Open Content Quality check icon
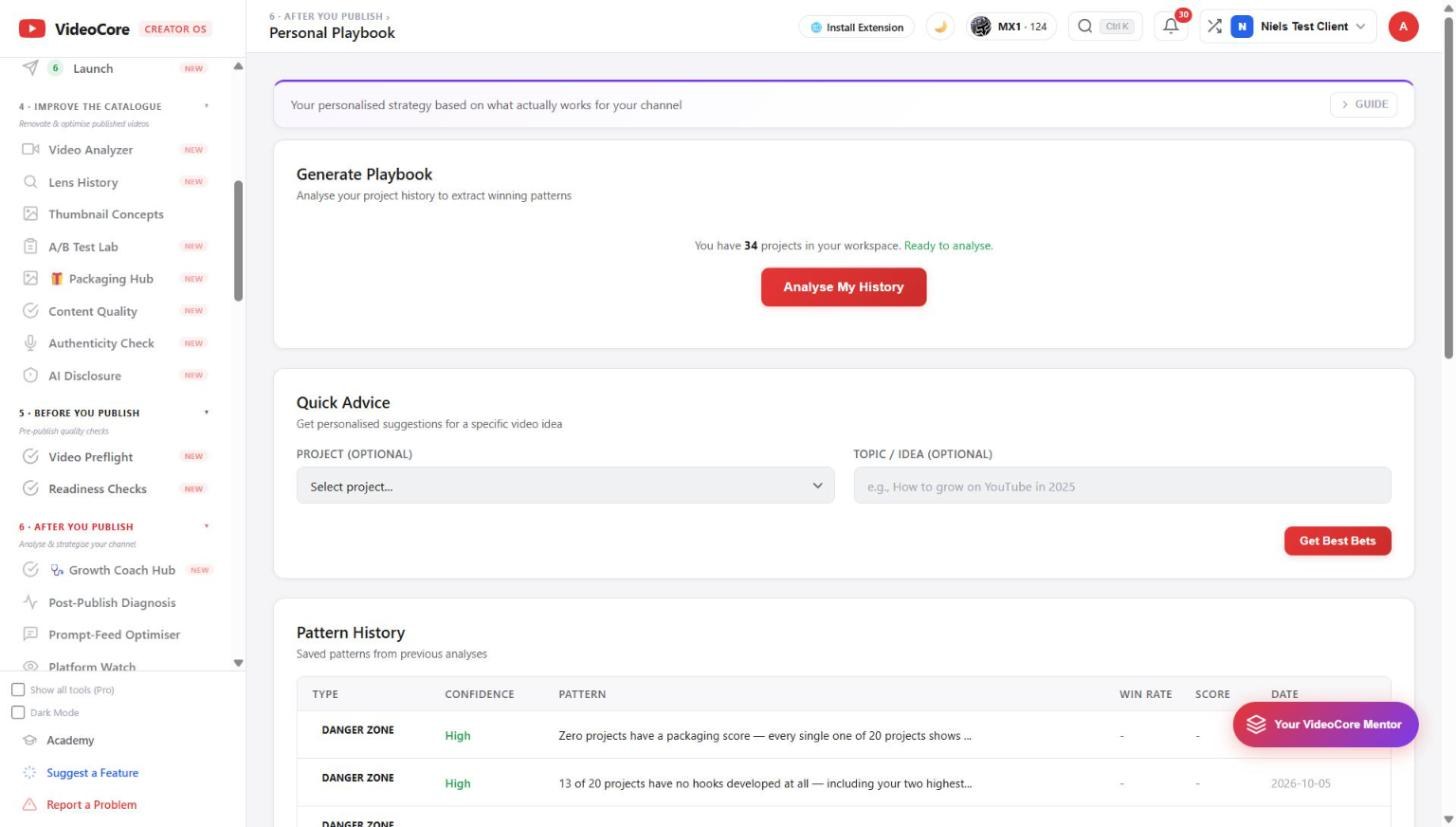Image resolution: width=1456 pixels, height=827 pixels. point(30,311)
